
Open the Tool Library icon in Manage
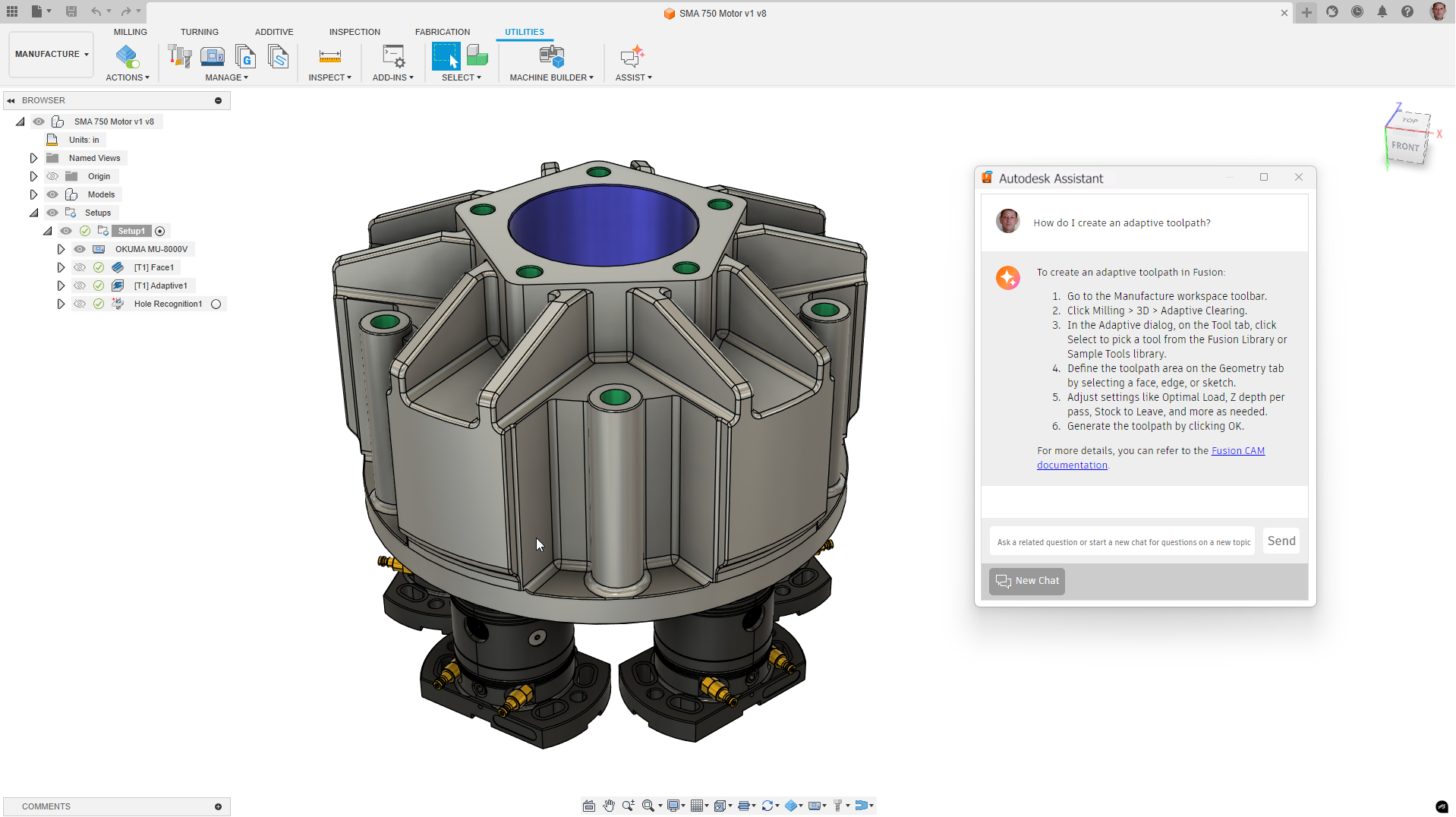[x=179, y=57]
